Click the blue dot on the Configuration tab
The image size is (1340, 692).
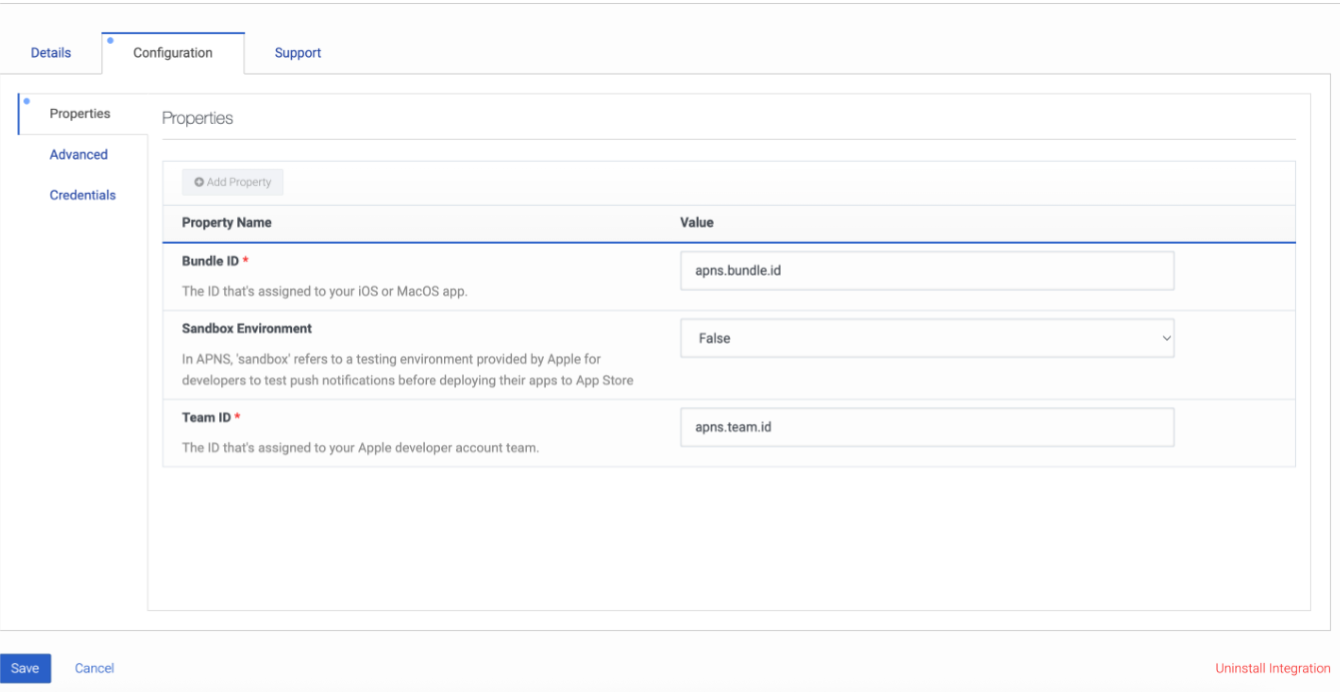(110, 41)
